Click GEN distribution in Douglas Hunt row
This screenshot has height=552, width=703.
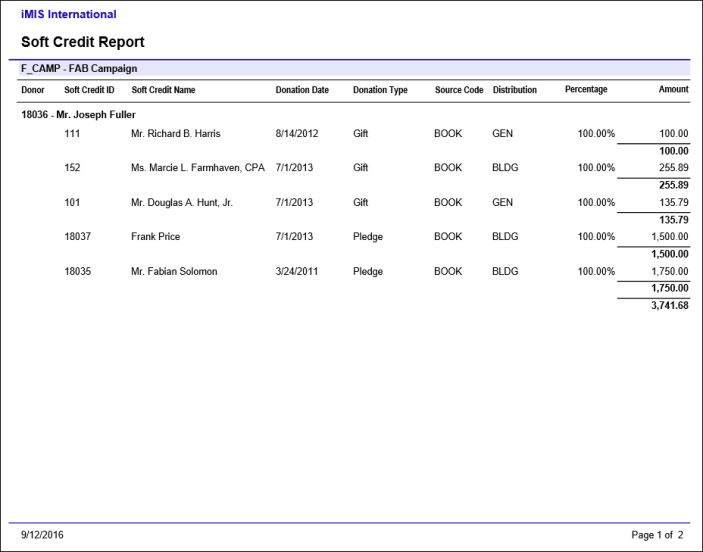click(x=503, y=202)
